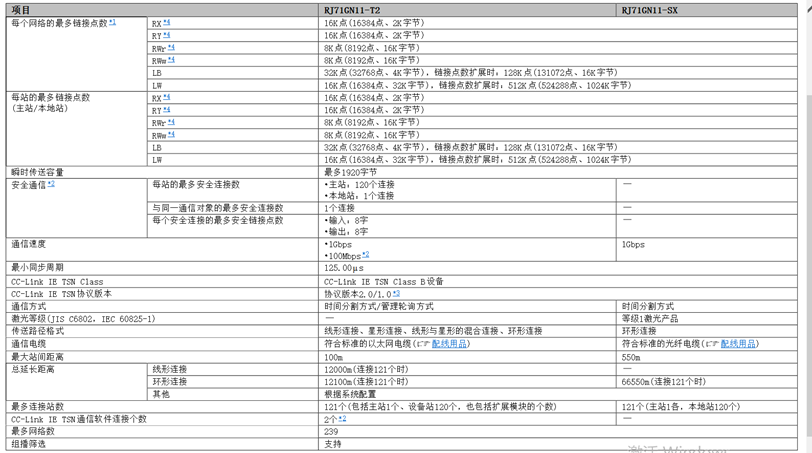Click the reference pointer icon after 以太网电缆

(x=423, y=343)
